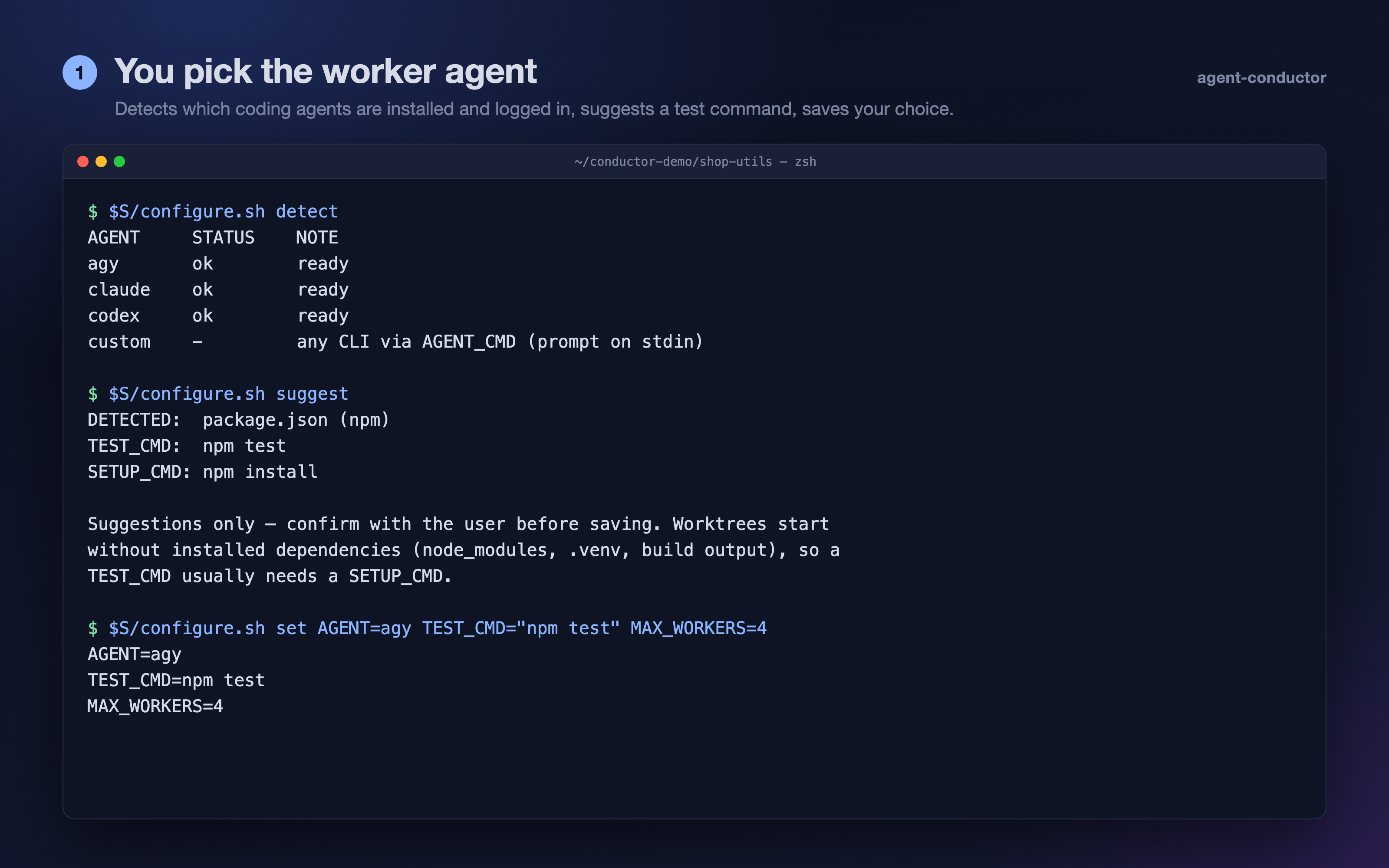This screenshot has height=868, width=1389.
Task: Click 'package.json (npm)' value
Action: point(296,420)
